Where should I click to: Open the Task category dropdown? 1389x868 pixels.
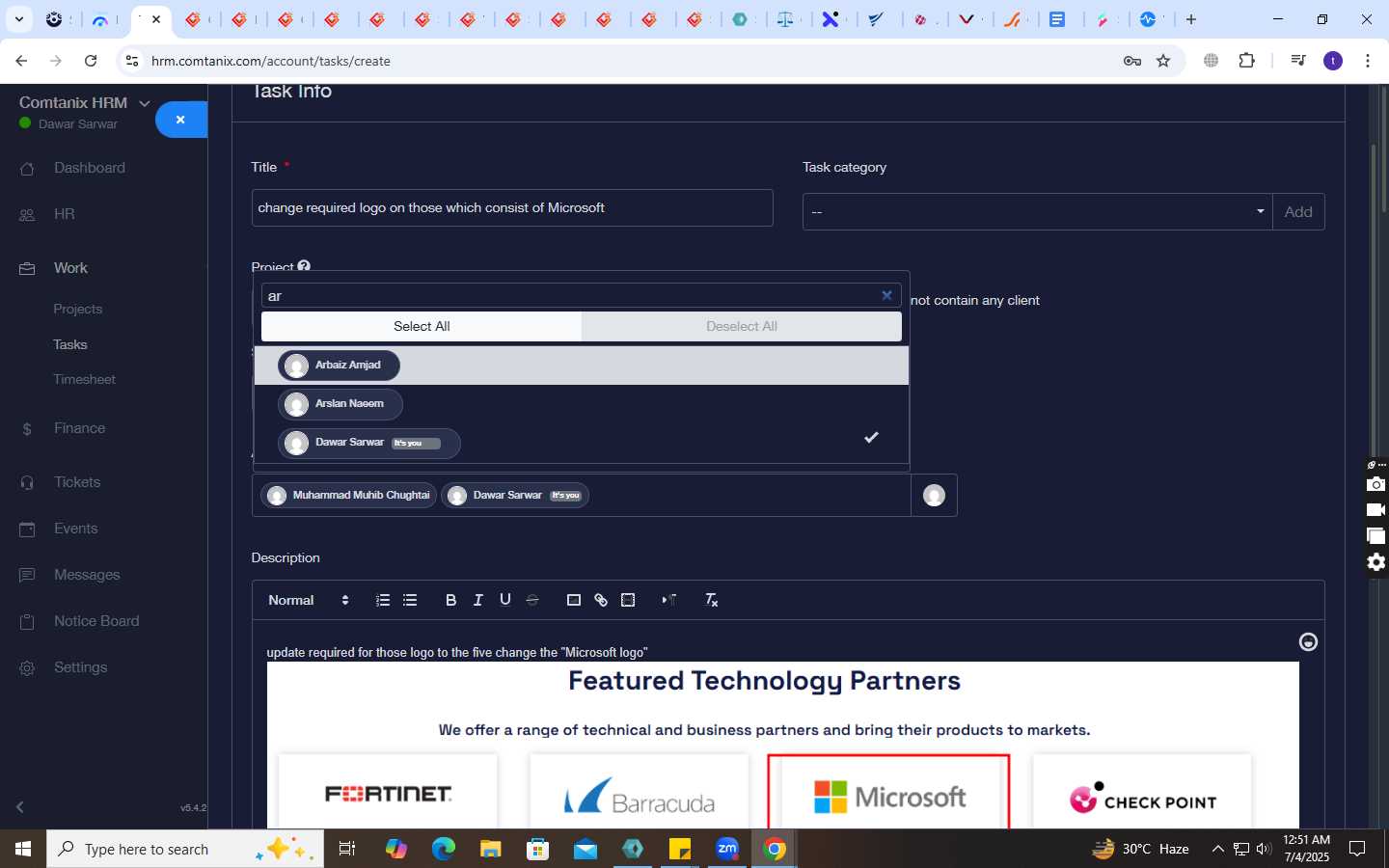[x=1037, y=211]
